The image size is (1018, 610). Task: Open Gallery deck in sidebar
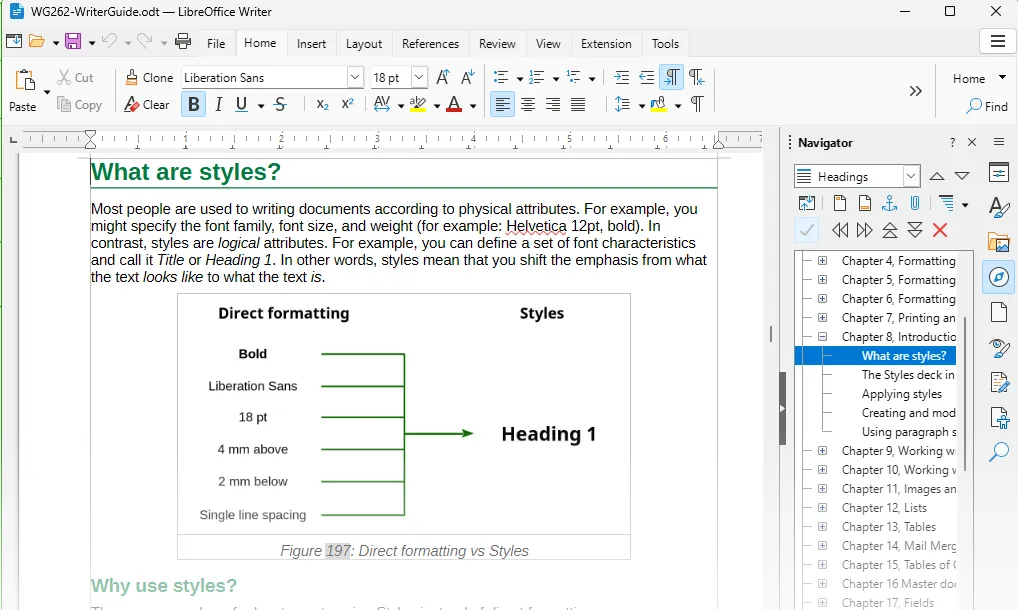pyautogui.click(x=999, y=243)
